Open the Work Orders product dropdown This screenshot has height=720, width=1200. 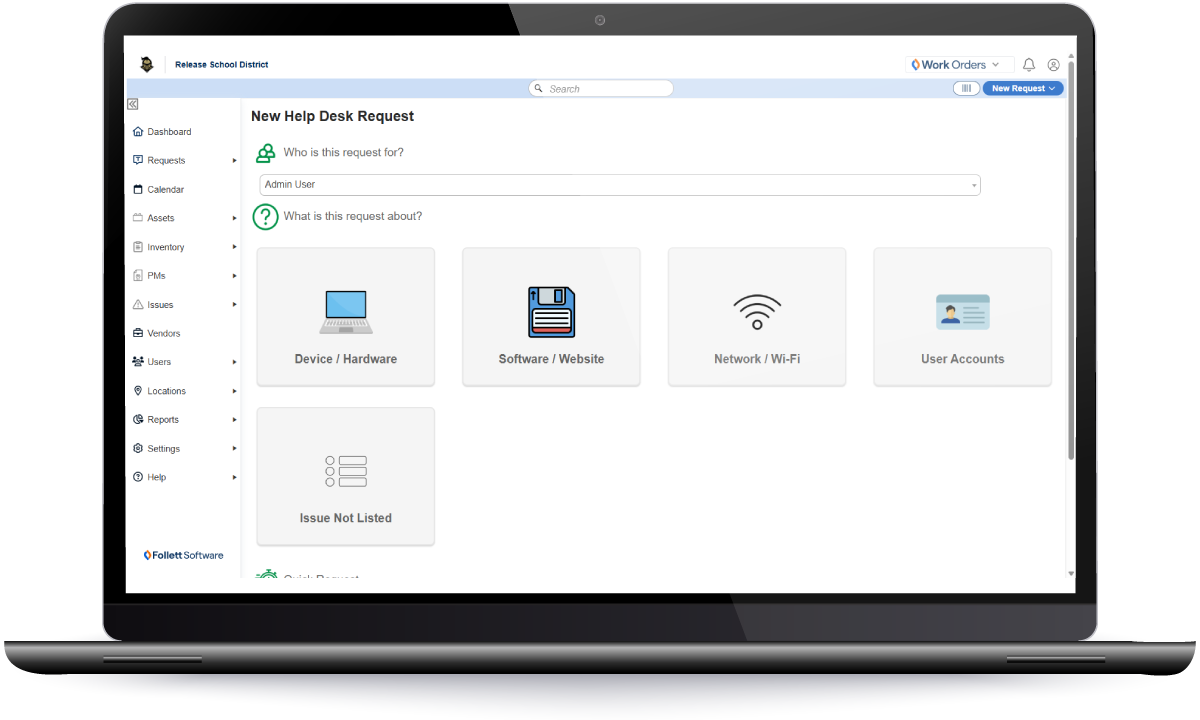point(958,65)
